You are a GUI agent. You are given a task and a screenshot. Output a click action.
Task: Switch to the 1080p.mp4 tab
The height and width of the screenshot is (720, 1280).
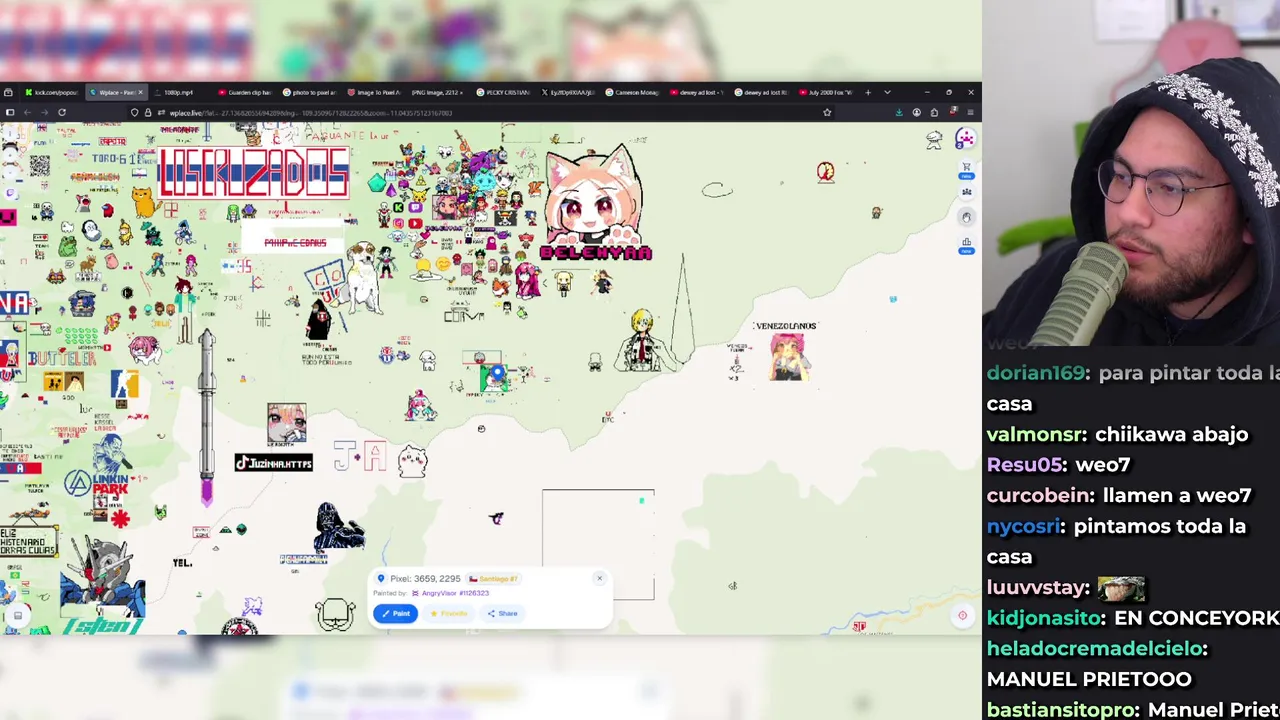click(x=178, y=92)
